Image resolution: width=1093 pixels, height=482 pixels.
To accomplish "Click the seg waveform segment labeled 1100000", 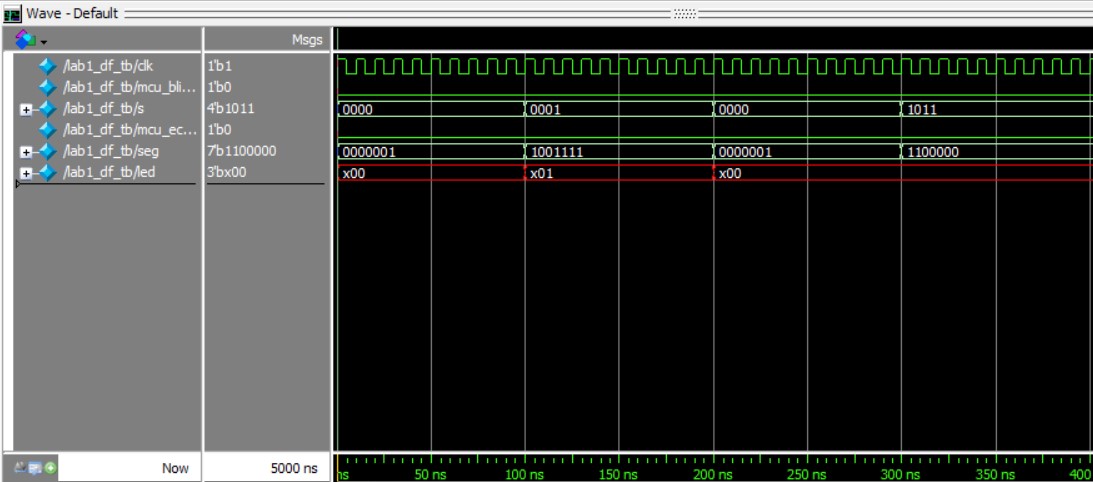I will click(997, 151).
